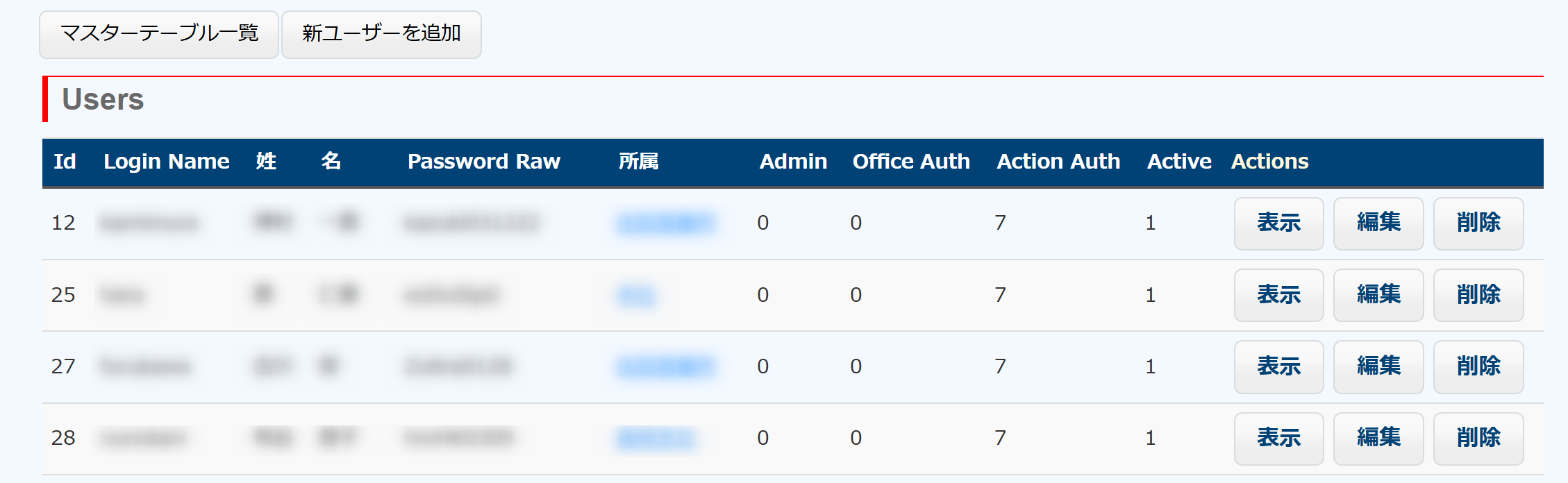Image resolution: width=1568 pixels, height=483 pixels.
Task: Open edit form for user 27
Action: click(x=1378, y=367)
